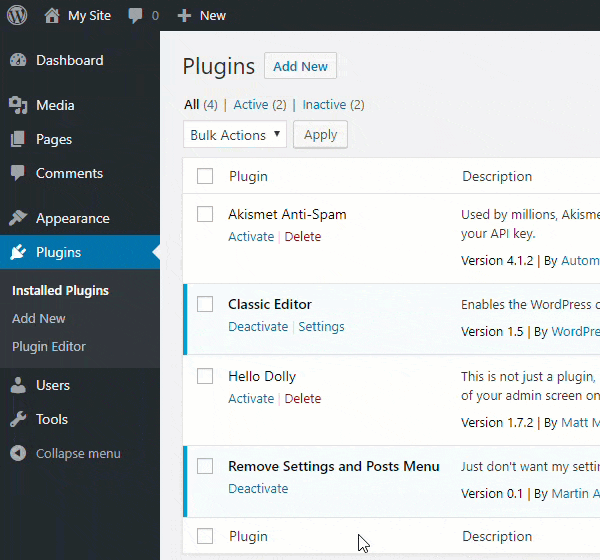Screen dimensions: 600x560
Task: Select Add New in Plugins submenu
Action: [x=39, y=318]
